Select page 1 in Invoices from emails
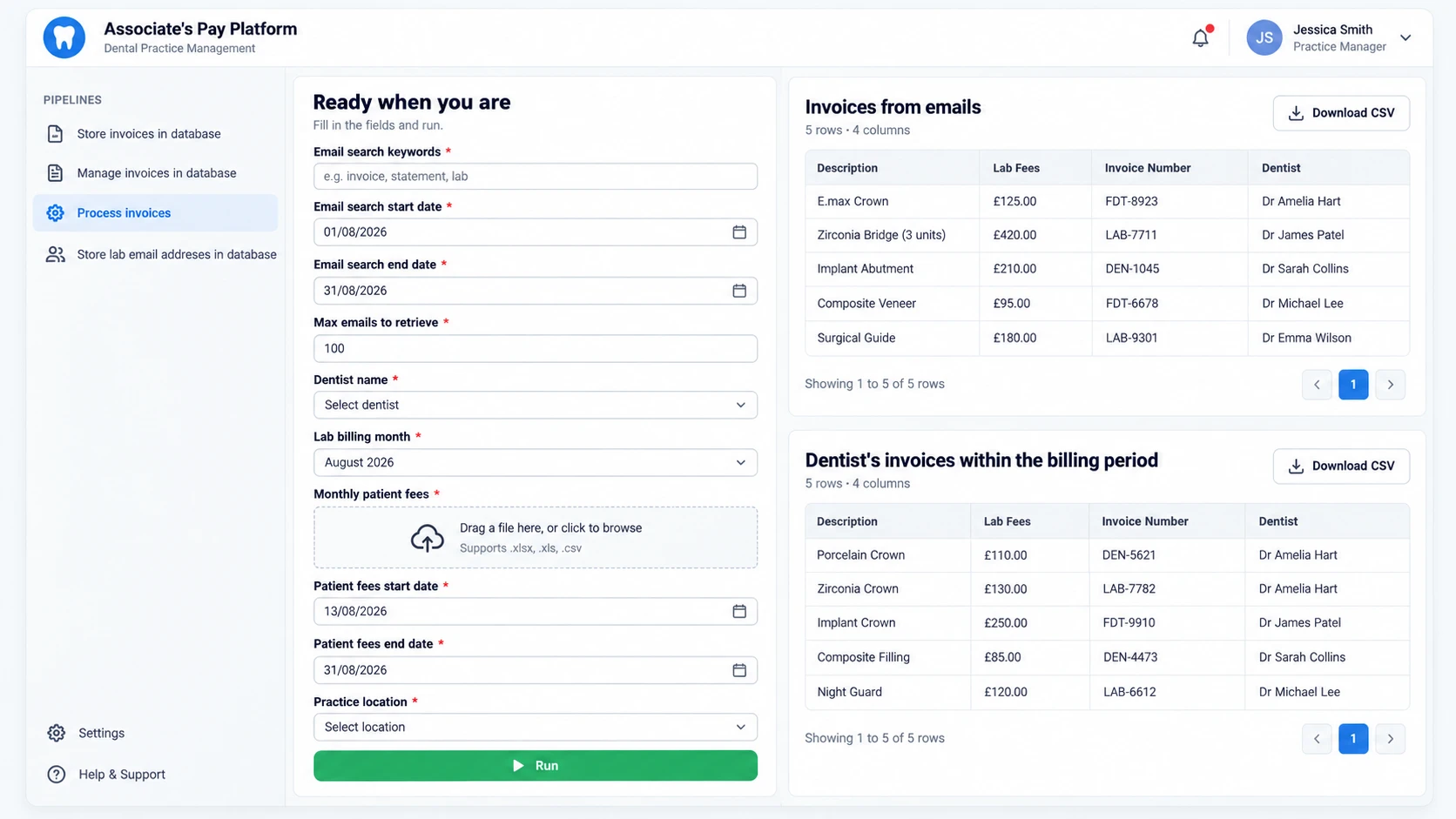This screenshot has width=1456, height=819. click(x=1353, y=385)
